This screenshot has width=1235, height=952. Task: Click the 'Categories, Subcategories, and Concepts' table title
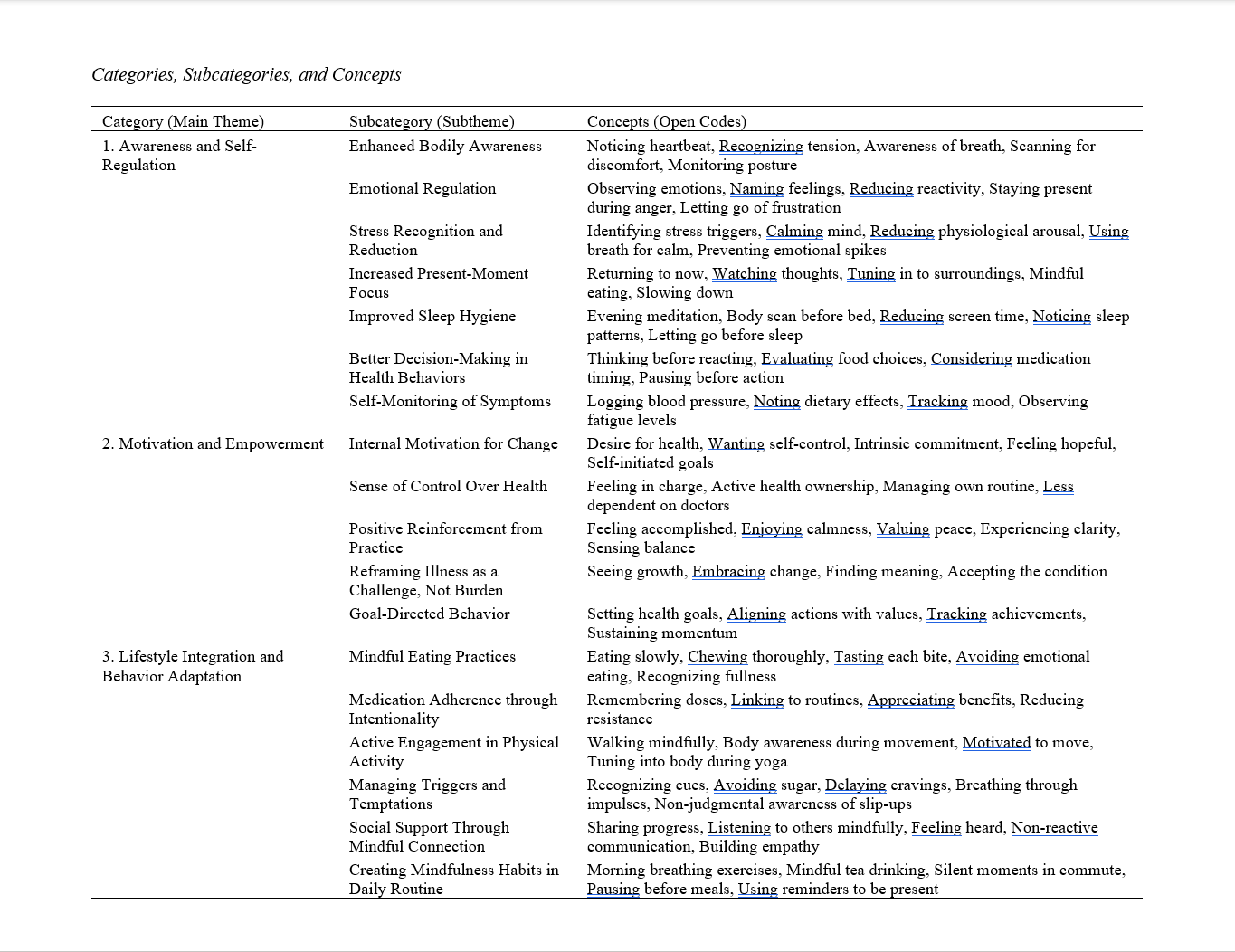246,75
